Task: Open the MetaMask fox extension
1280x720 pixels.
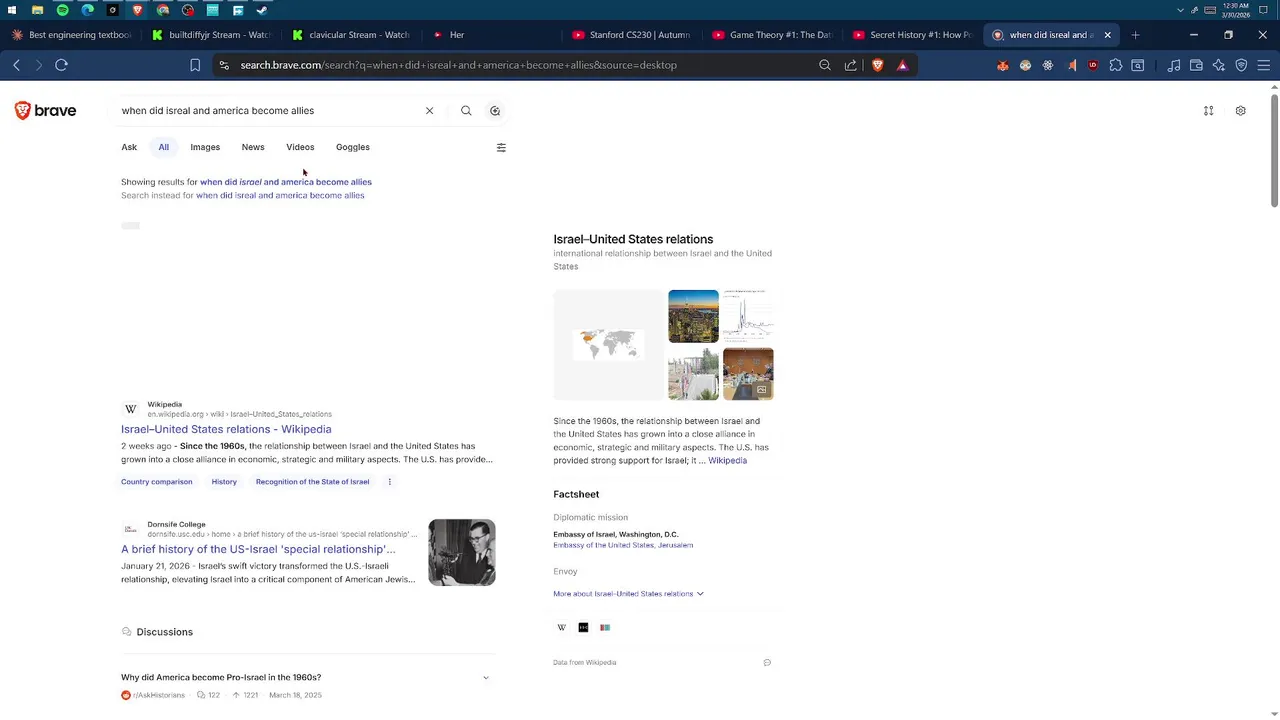Action: [1003, 65]
